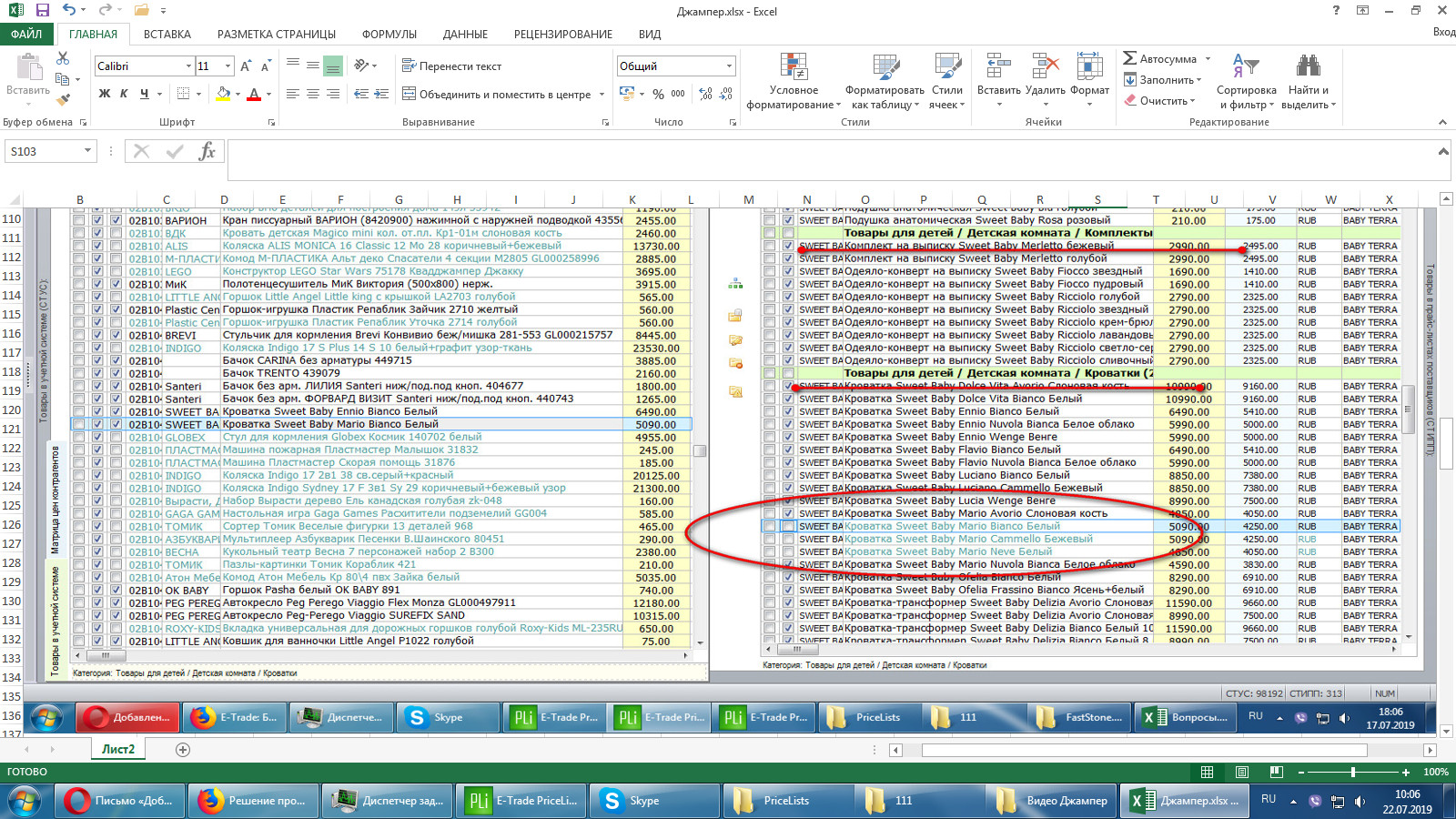Viewport: 1456px width, 819px height.
Task: Apply the accounting currency format icon
Action: tap(627, 94)
